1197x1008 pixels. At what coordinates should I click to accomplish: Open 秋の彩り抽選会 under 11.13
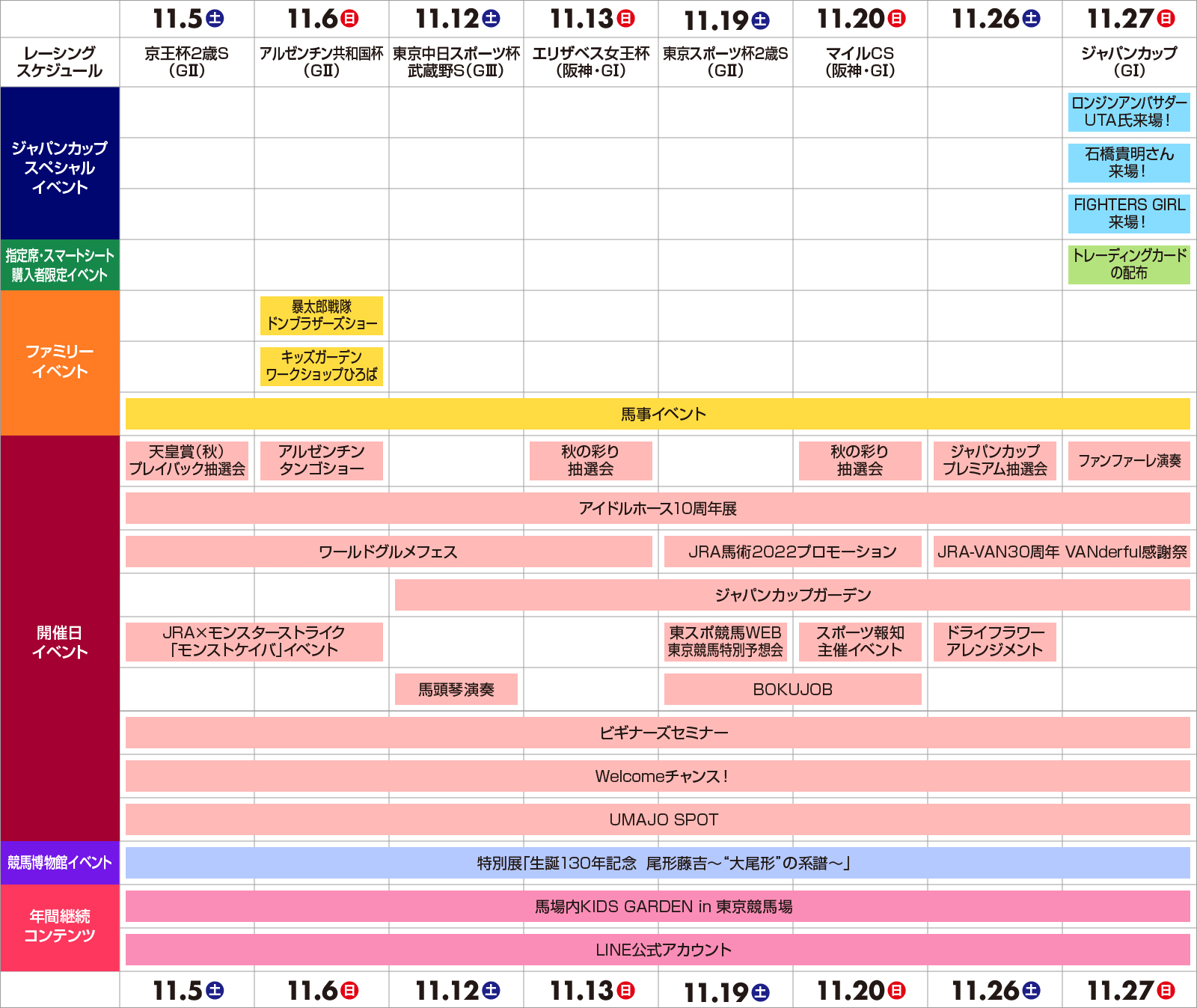(x=591, y=461)
